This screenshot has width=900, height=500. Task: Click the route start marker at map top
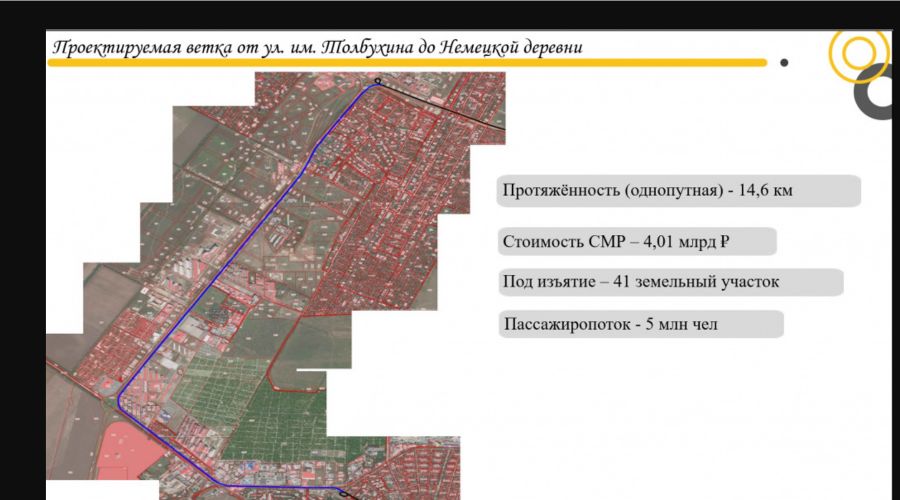tap(378, 81)
